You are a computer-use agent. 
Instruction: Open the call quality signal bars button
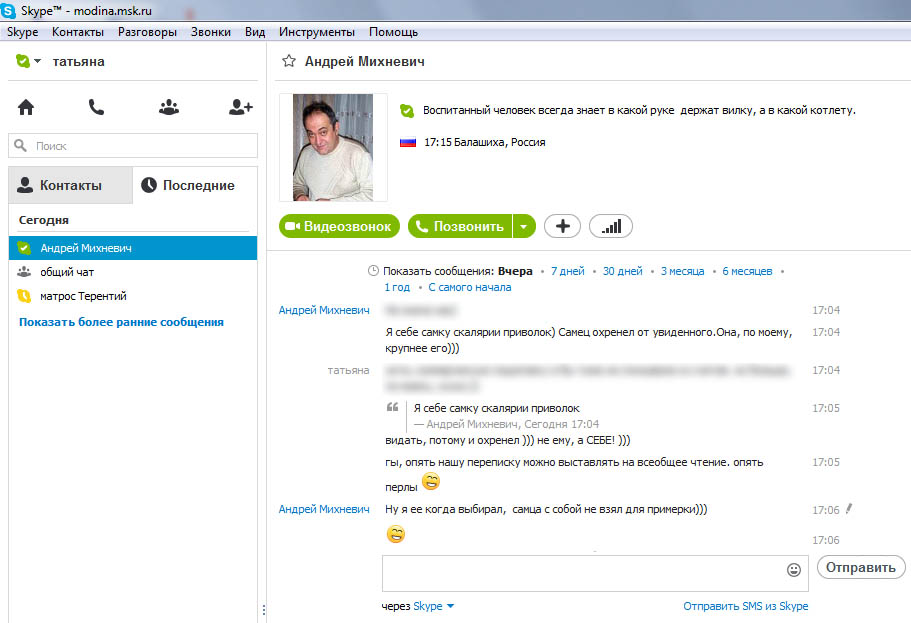[x=611, y=226]
